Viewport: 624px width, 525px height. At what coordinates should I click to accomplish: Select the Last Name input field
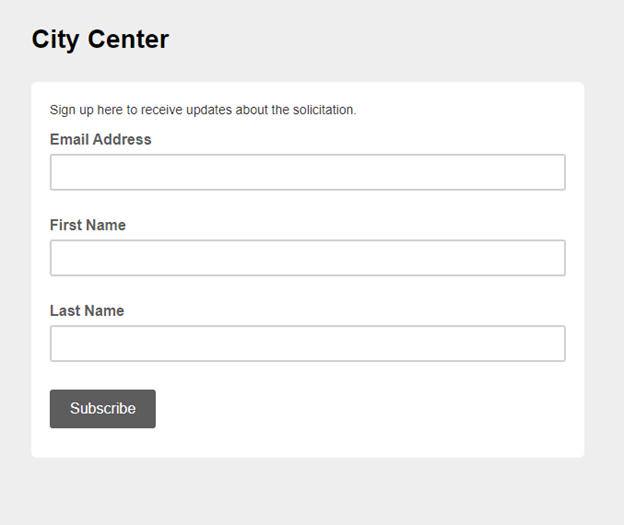(x=307, y=343)
